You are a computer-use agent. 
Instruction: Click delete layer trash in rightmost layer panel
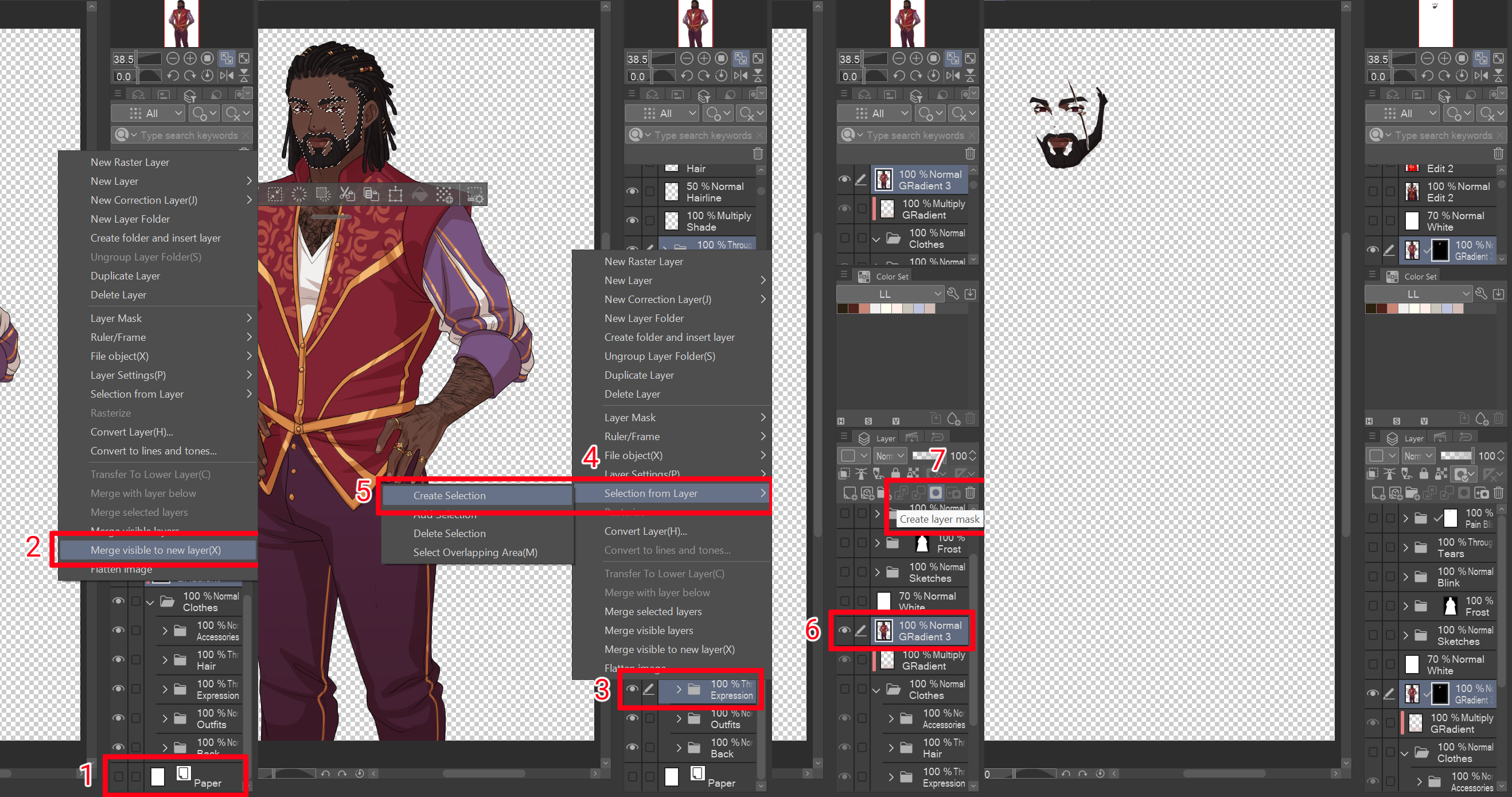click(1498, 493)
